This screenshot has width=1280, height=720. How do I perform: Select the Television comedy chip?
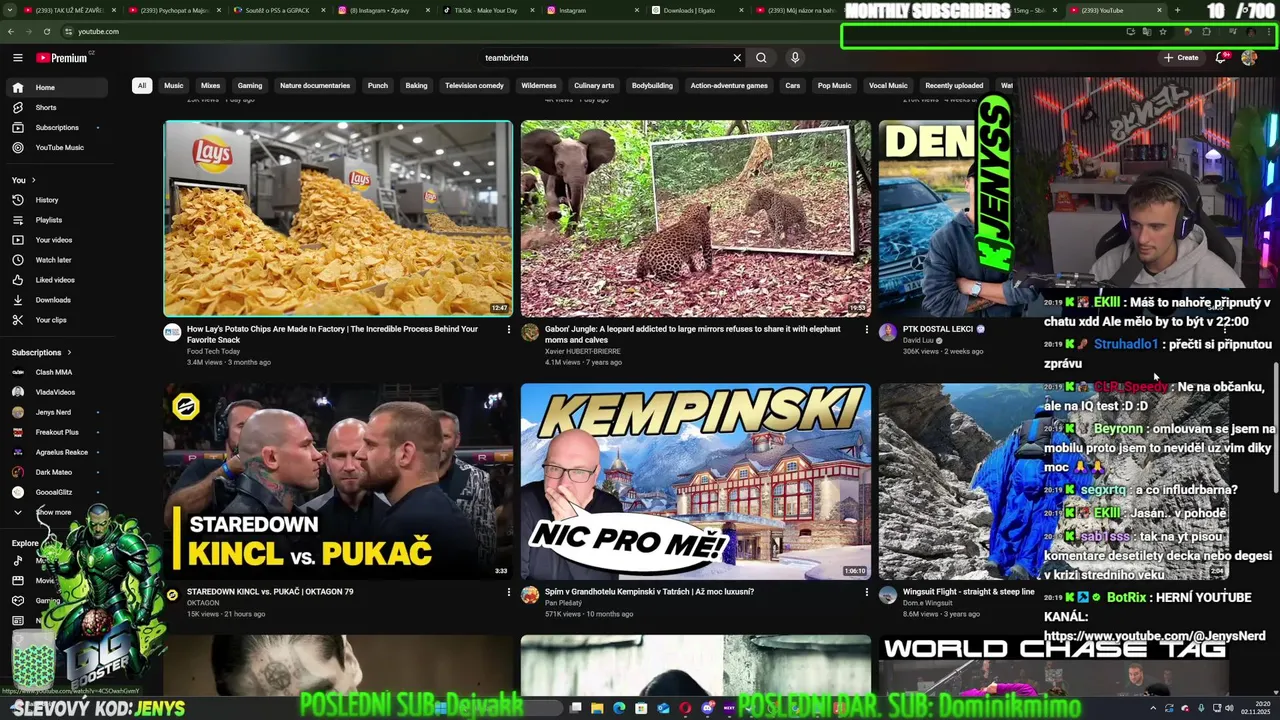coord(474,86)
